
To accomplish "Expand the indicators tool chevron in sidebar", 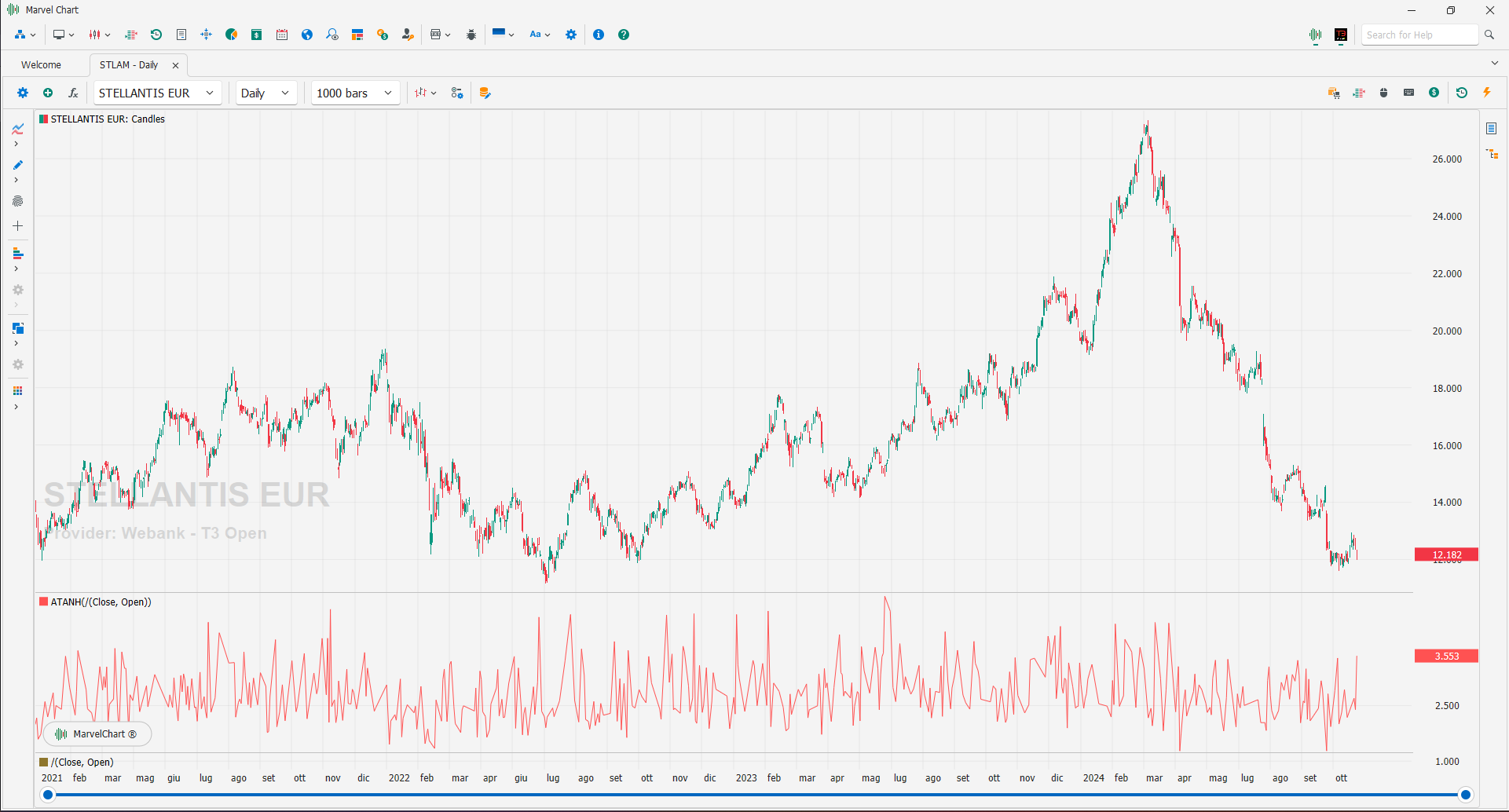I will 16,144.
